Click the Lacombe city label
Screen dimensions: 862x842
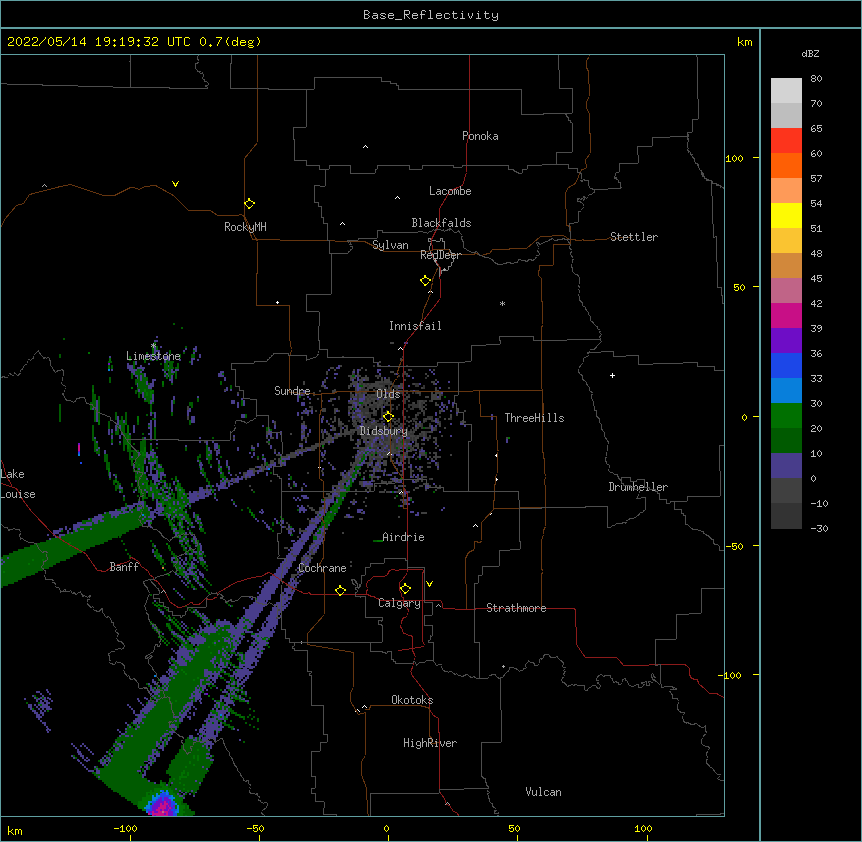[x=450, y=191]
